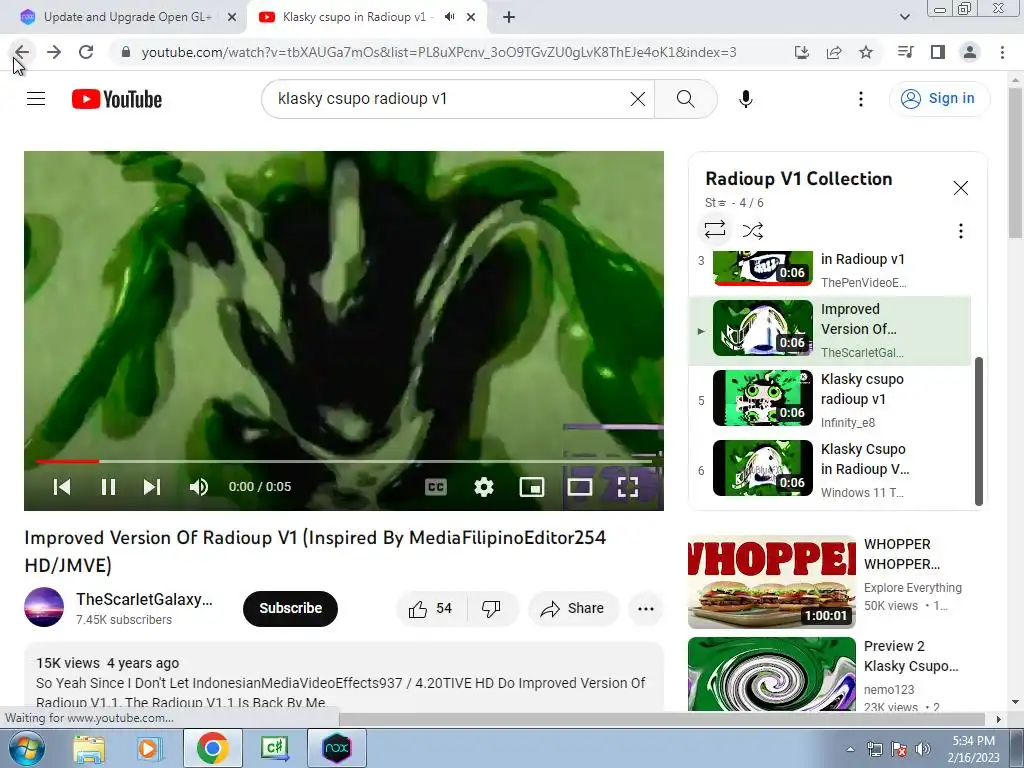Open Windows Explorer from taskbar
Screen dimensions: 1024x768
pyautogui.click(x=89, y=748)
